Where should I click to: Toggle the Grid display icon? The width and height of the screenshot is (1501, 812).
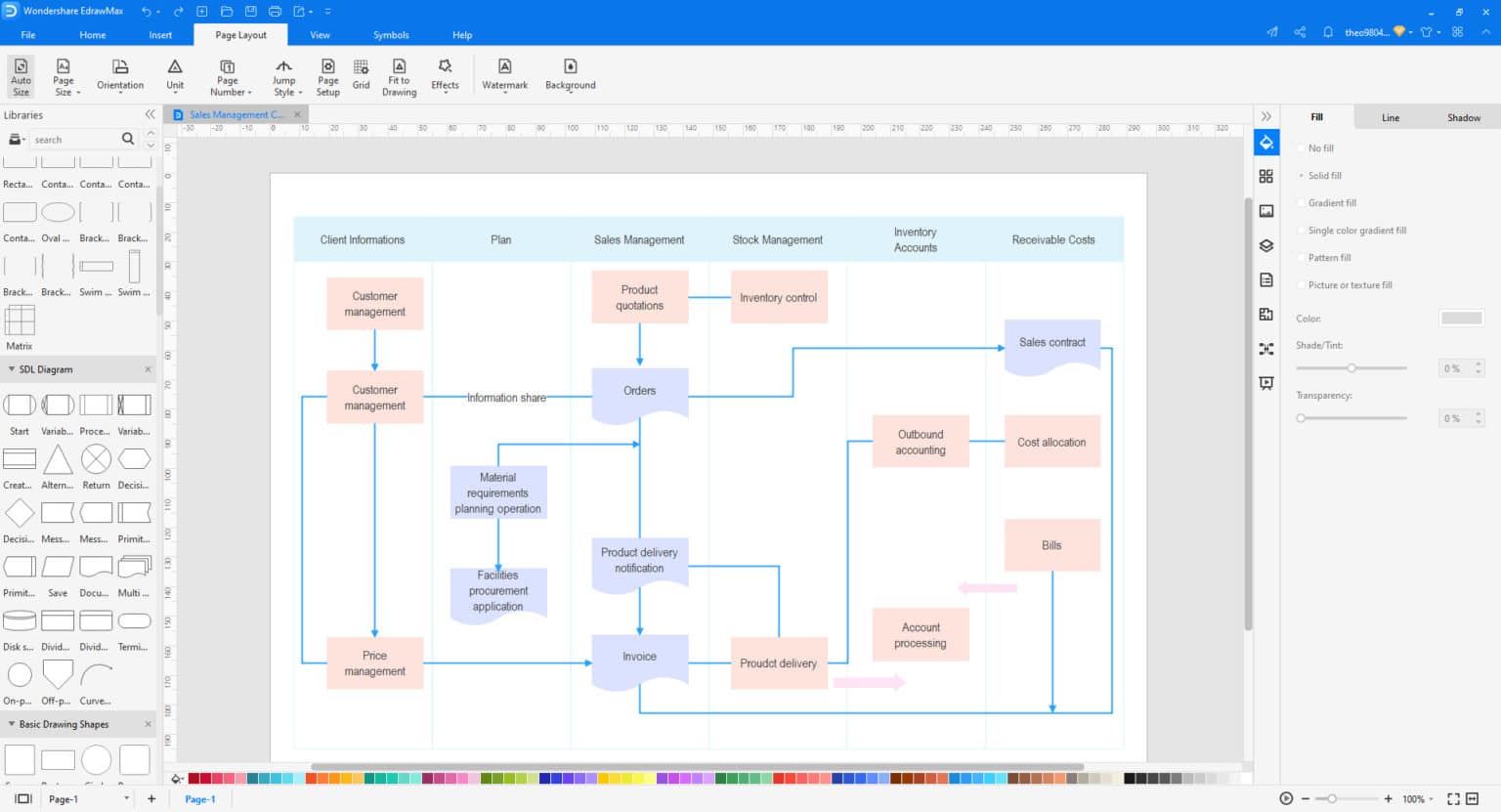click(x=361, y=75)
